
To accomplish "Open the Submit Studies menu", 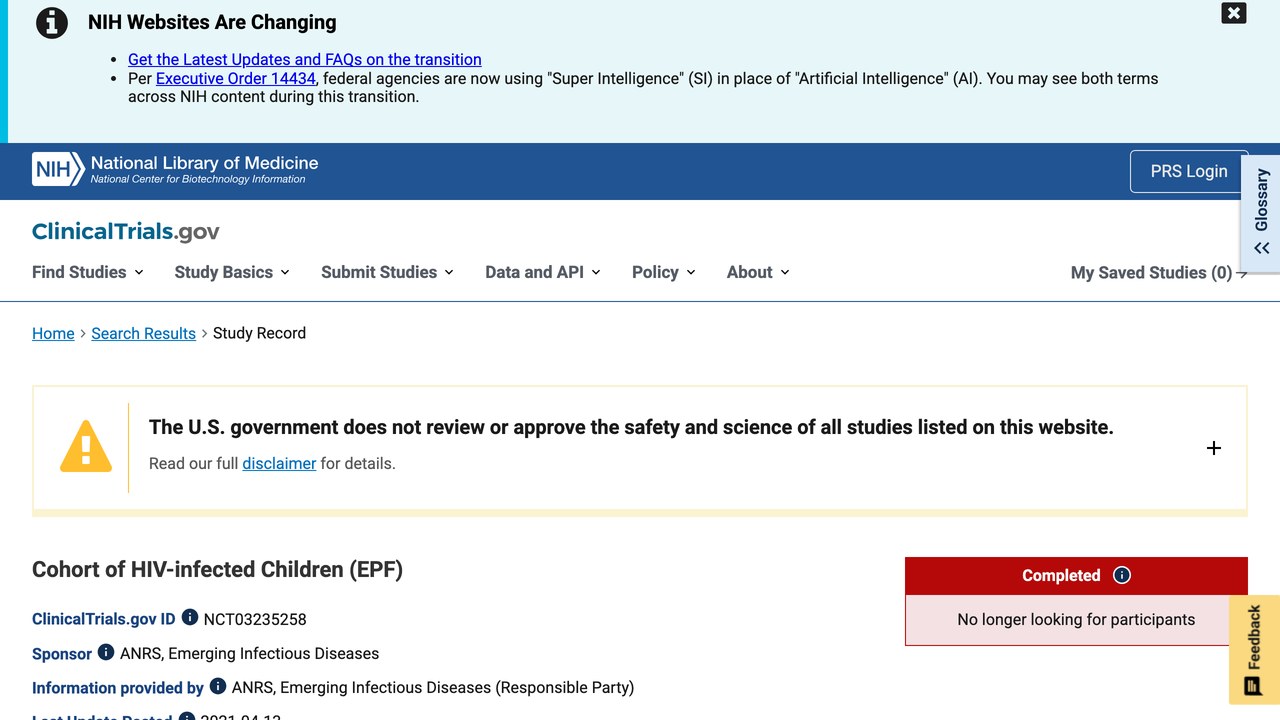I will click(387, 272).
